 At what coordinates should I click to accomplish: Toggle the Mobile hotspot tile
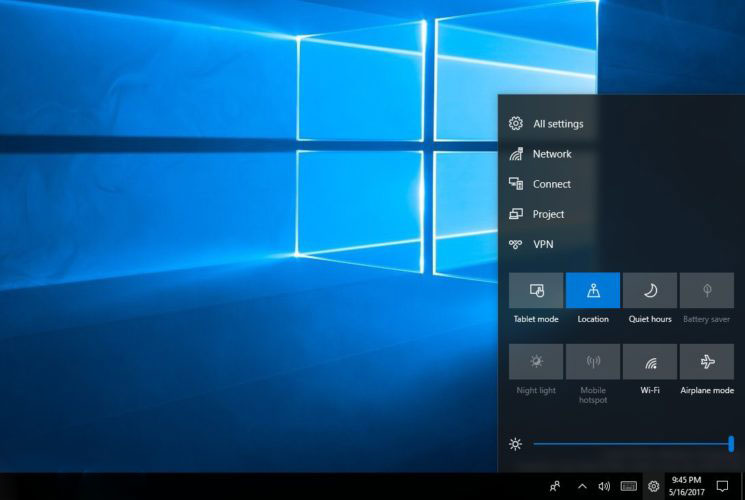[x=593, y=362]
